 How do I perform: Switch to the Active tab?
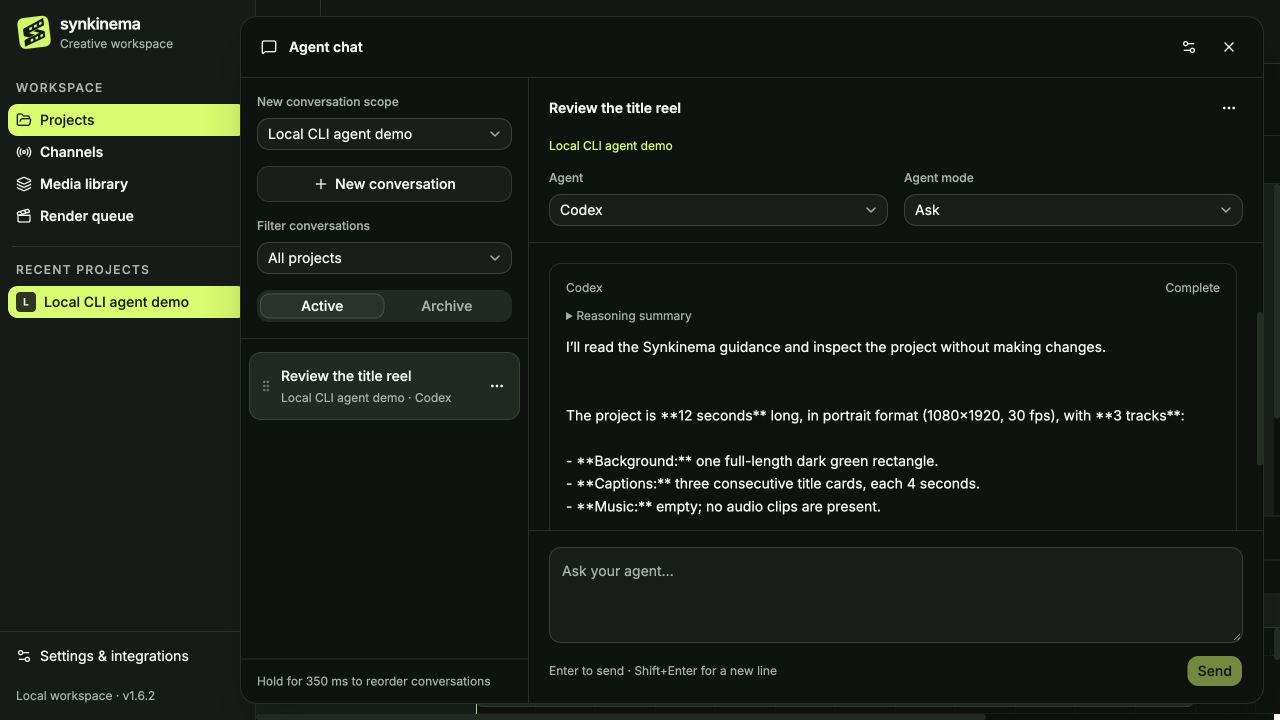[x=322, y=306]
